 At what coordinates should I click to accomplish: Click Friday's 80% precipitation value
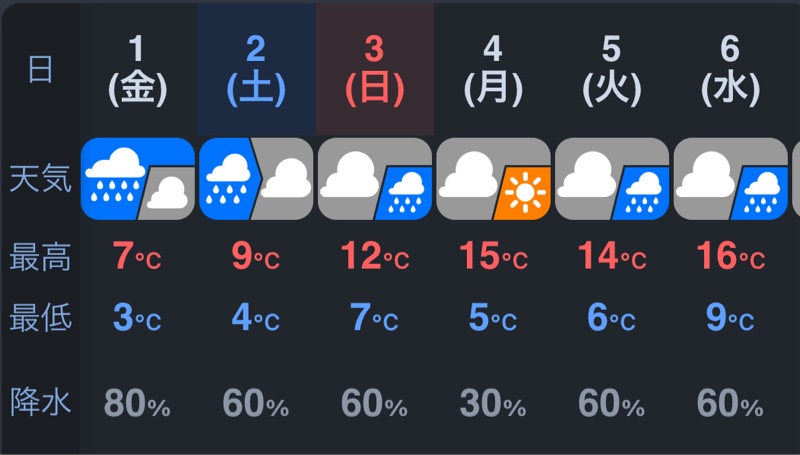(x=137, y=403)
